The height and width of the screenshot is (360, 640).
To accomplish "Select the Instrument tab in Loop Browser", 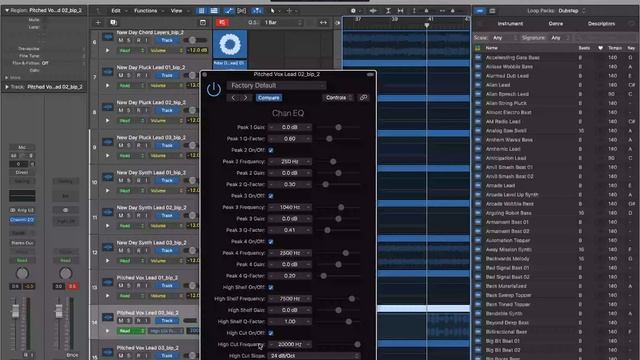I will tap(510, 24).
